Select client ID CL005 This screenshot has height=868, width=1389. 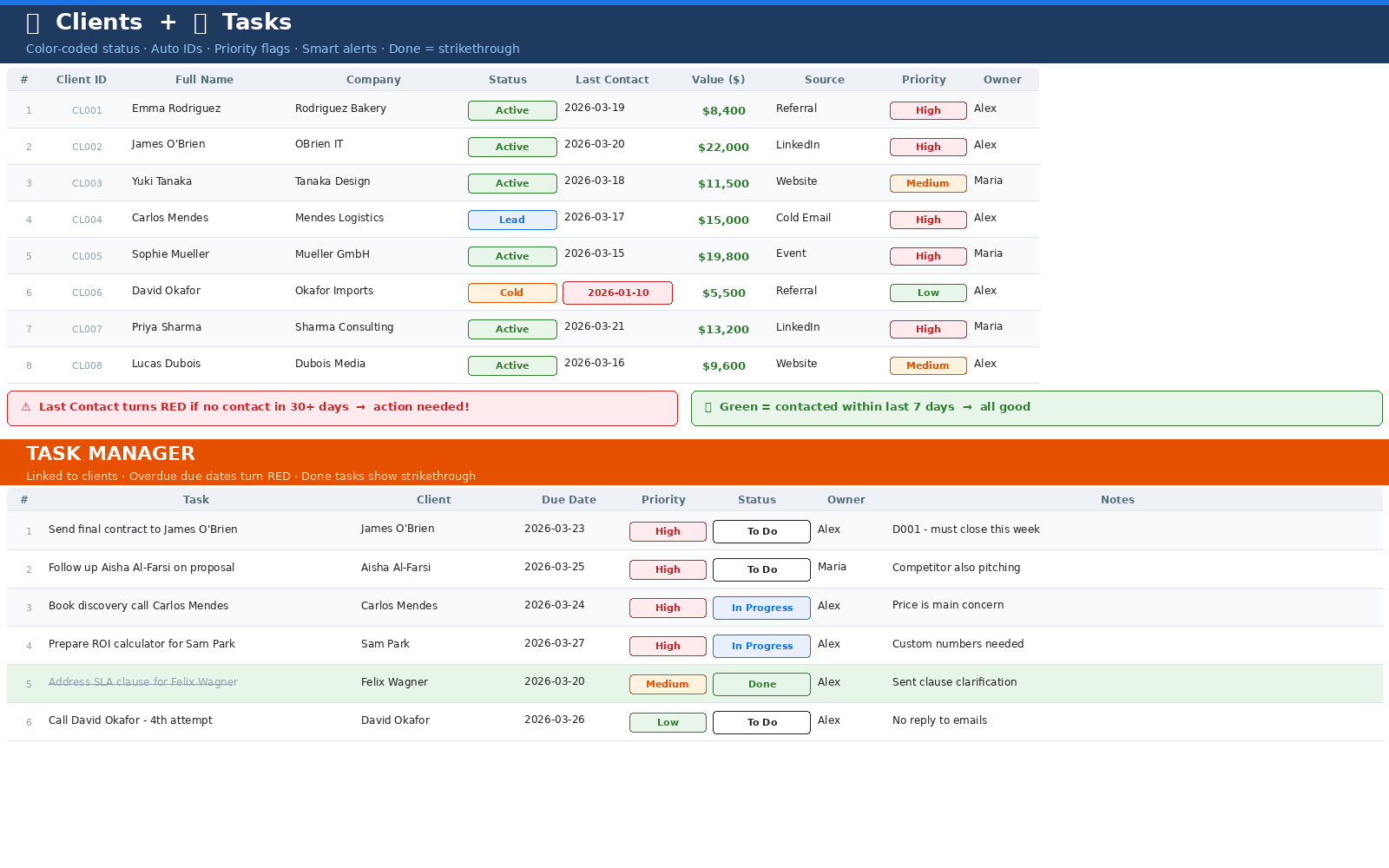[x=87, y=257]
